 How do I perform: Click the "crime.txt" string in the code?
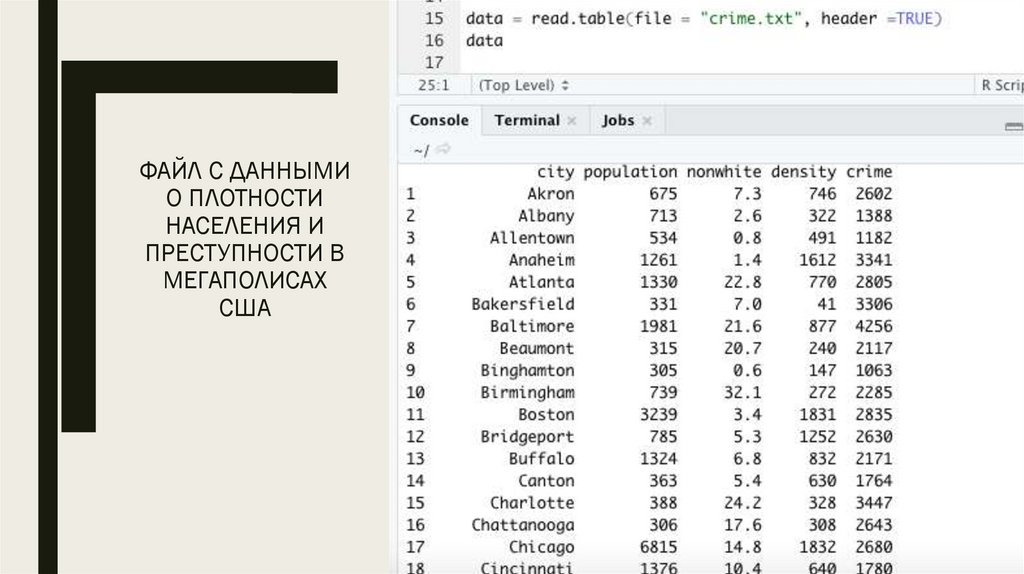758,19
